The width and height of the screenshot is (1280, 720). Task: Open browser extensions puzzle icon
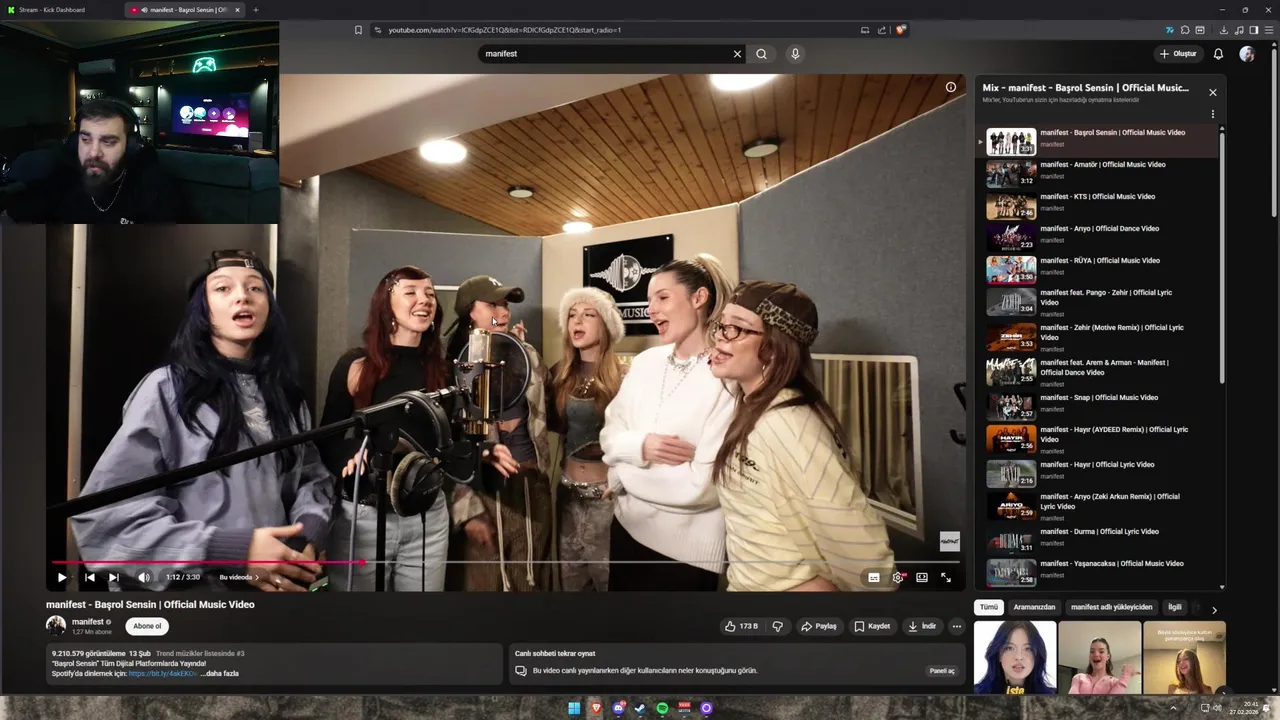pos(1185,30)
